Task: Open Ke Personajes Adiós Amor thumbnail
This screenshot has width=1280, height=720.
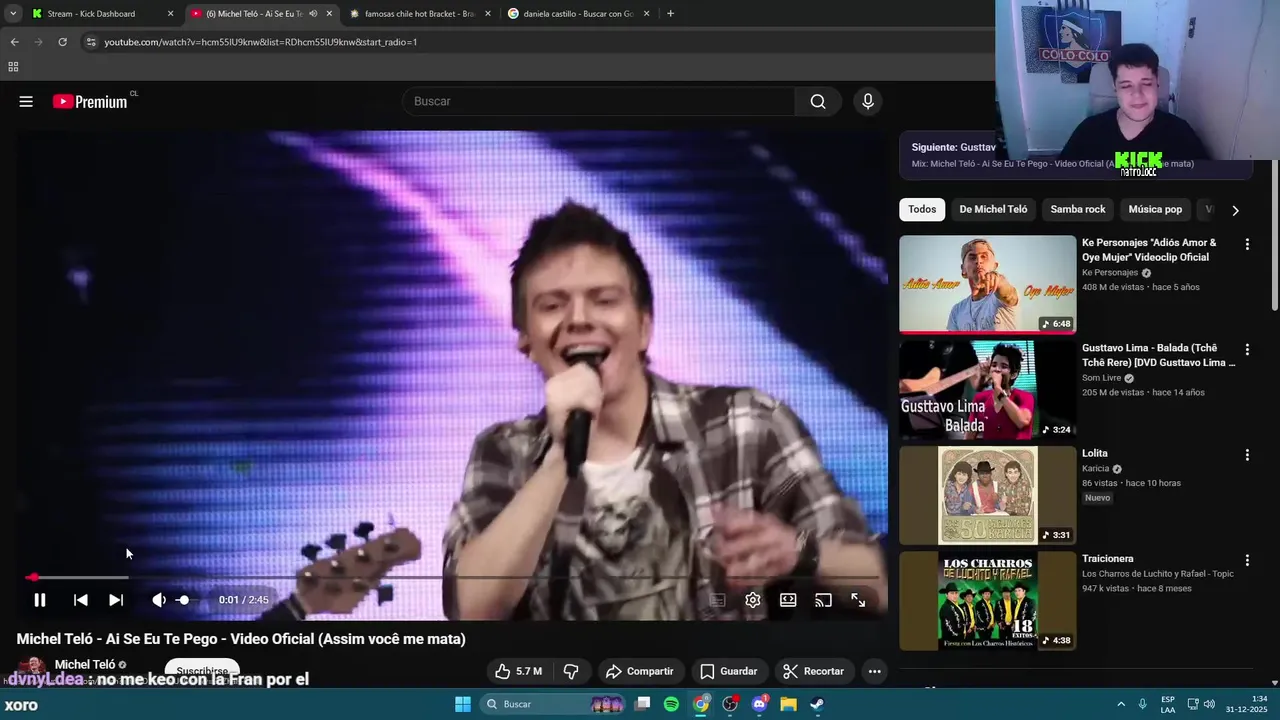Action: click(x=987, y=284)
